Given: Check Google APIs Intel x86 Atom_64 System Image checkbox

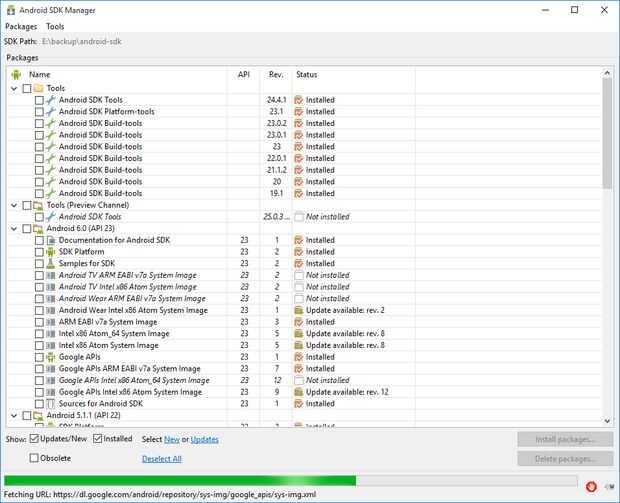Looking at the screenshot, I should tap(39, 380).
